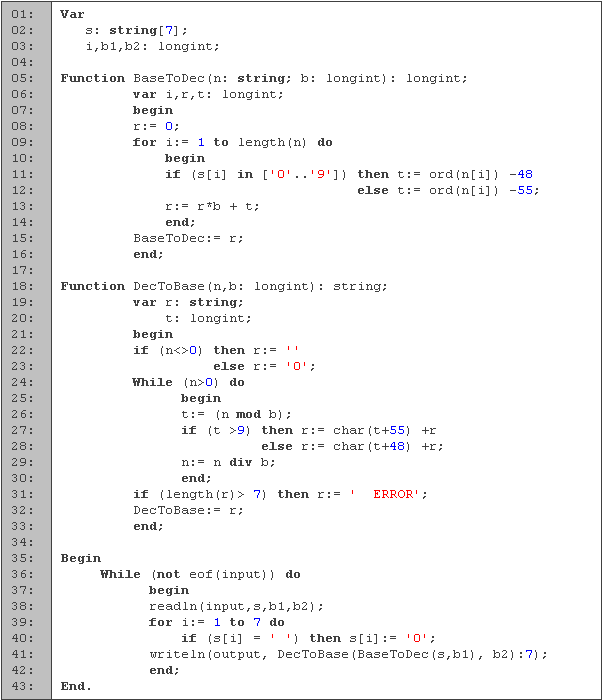Click 'var r: string;' on line 19
This screenshot has height=700, width=602.
188,302
